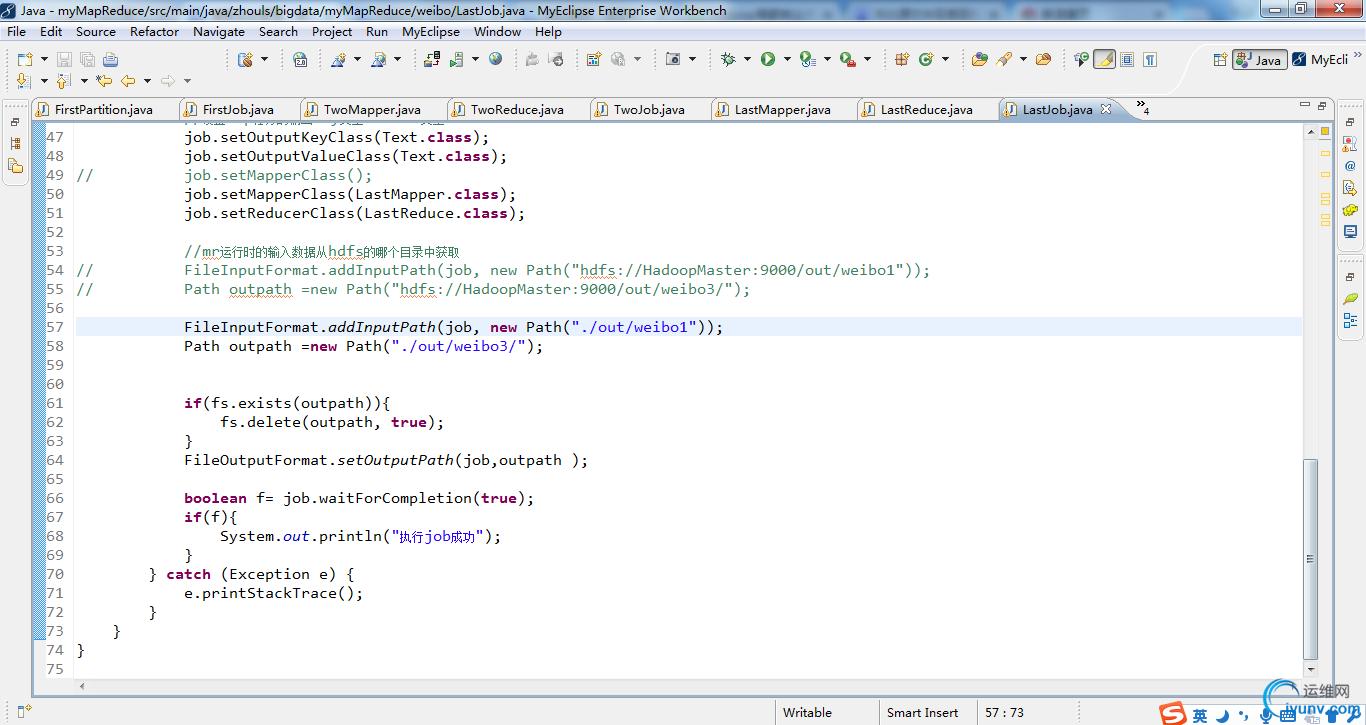
Task: Show hidden editor tabs list »4
Action: click(x=1143, y=108)
